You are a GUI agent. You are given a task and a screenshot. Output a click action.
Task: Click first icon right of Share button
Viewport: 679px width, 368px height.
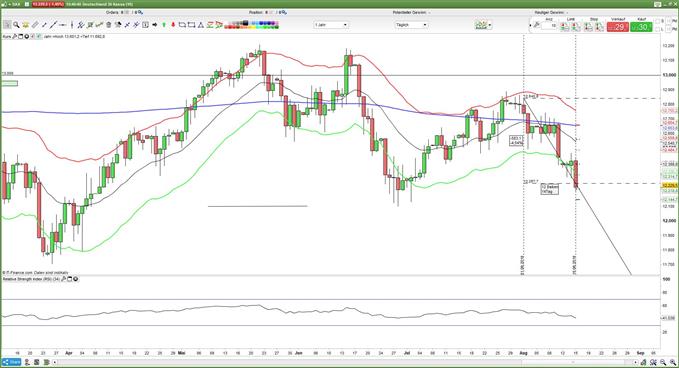point(27,362)
